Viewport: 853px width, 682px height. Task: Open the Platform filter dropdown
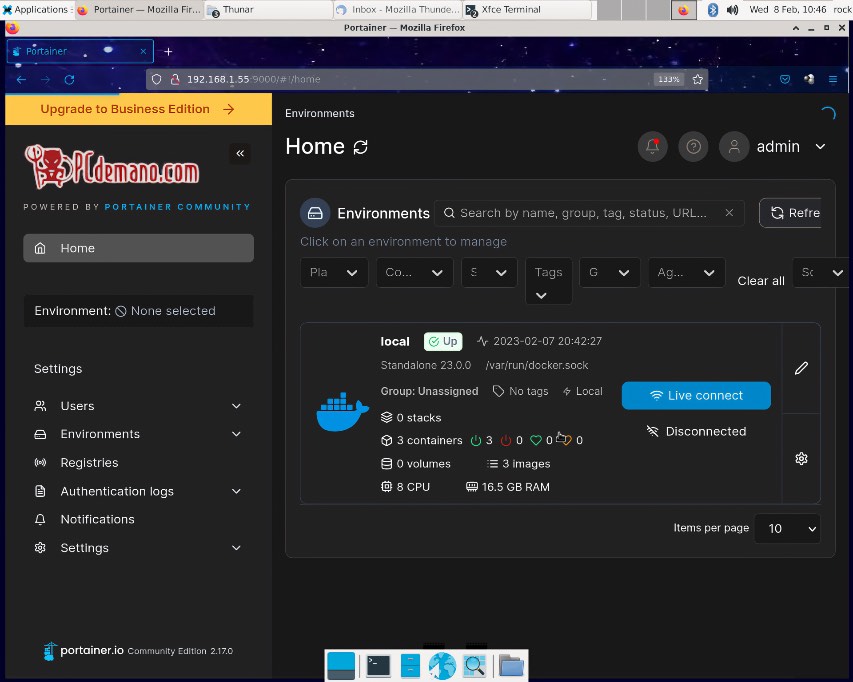tap(334, 272)
